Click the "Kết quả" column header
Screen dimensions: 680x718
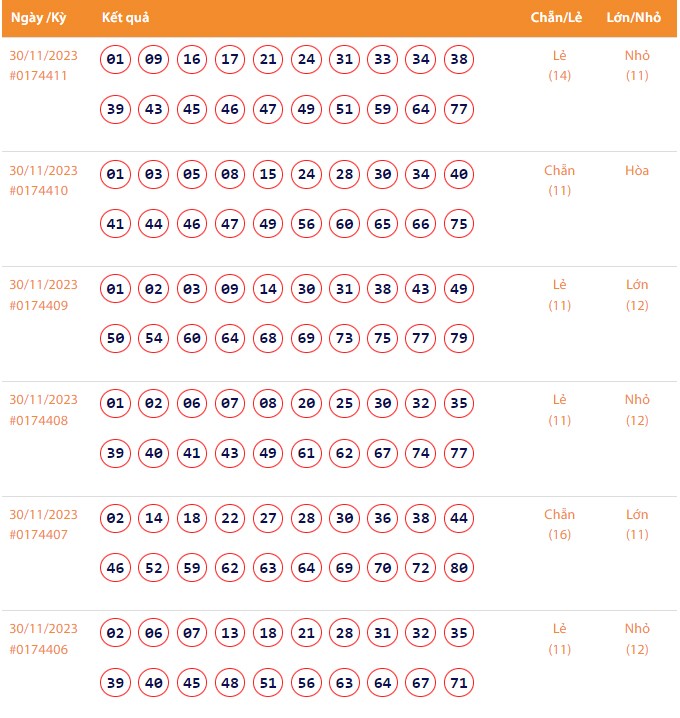coord(125,18)
